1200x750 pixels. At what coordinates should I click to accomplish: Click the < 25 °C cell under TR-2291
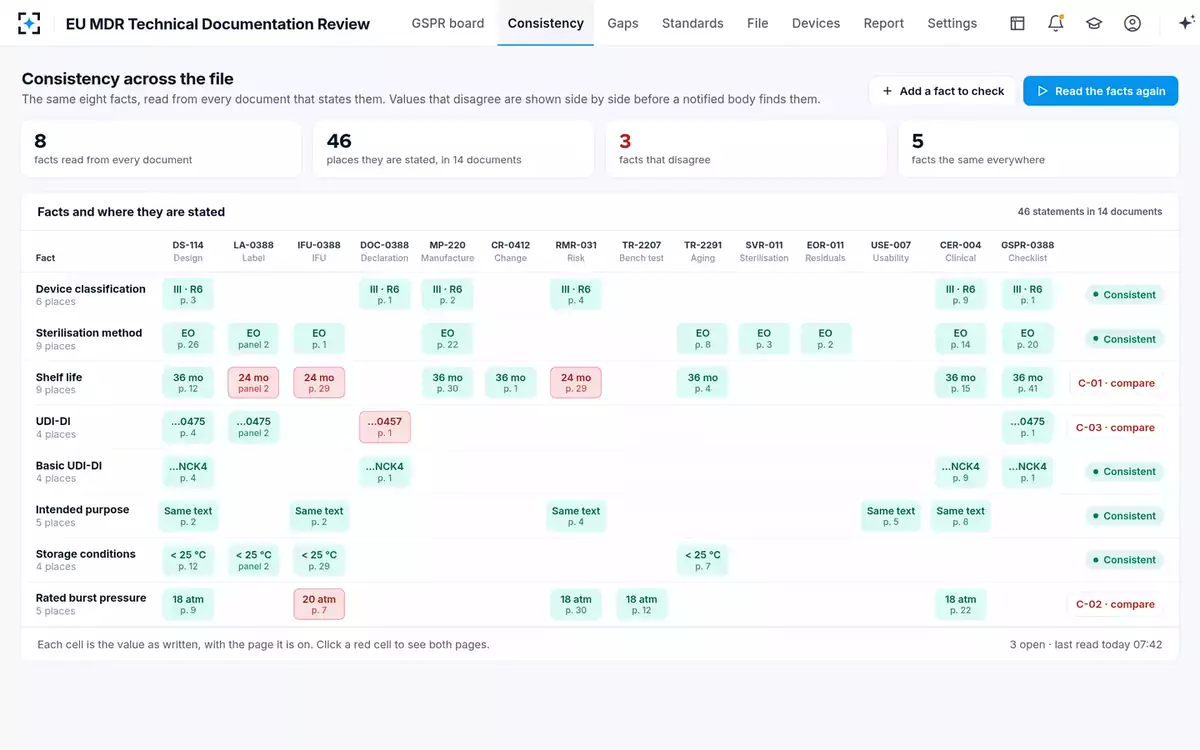point(703,560)
